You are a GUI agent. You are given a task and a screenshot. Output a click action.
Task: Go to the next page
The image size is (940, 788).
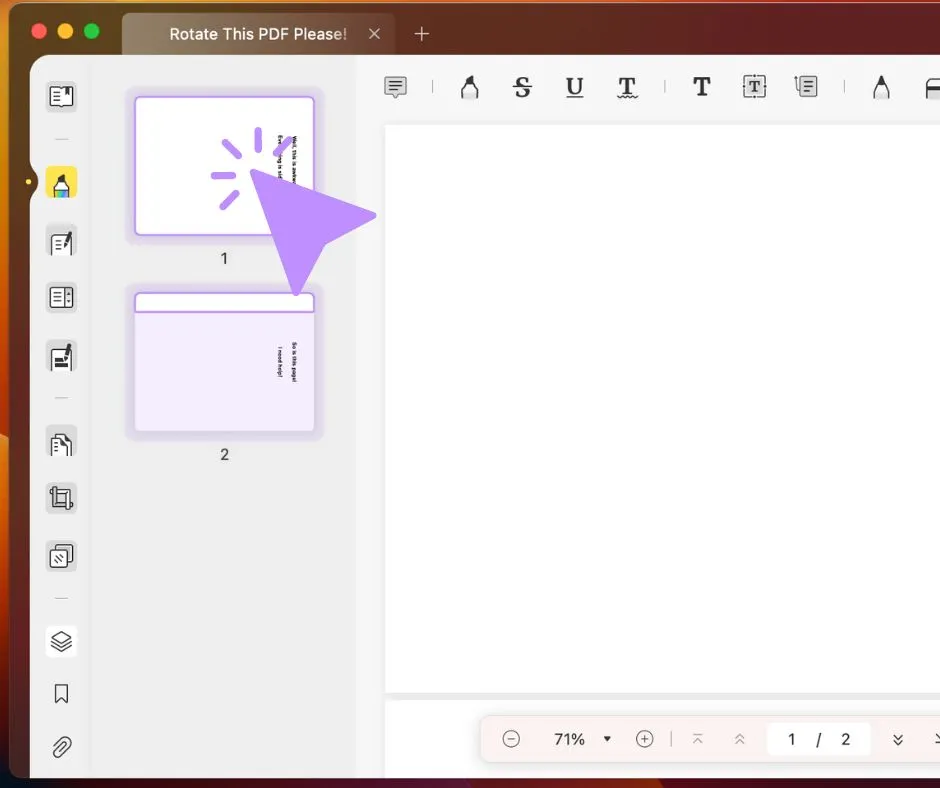click(897, 739)
